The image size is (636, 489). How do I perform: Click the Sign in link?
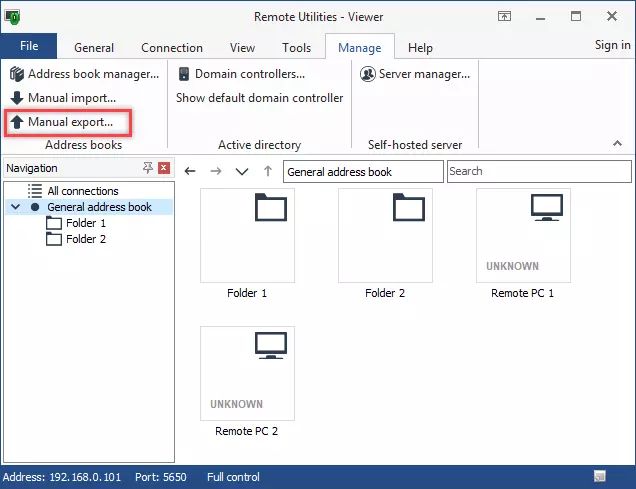point(612,45)
